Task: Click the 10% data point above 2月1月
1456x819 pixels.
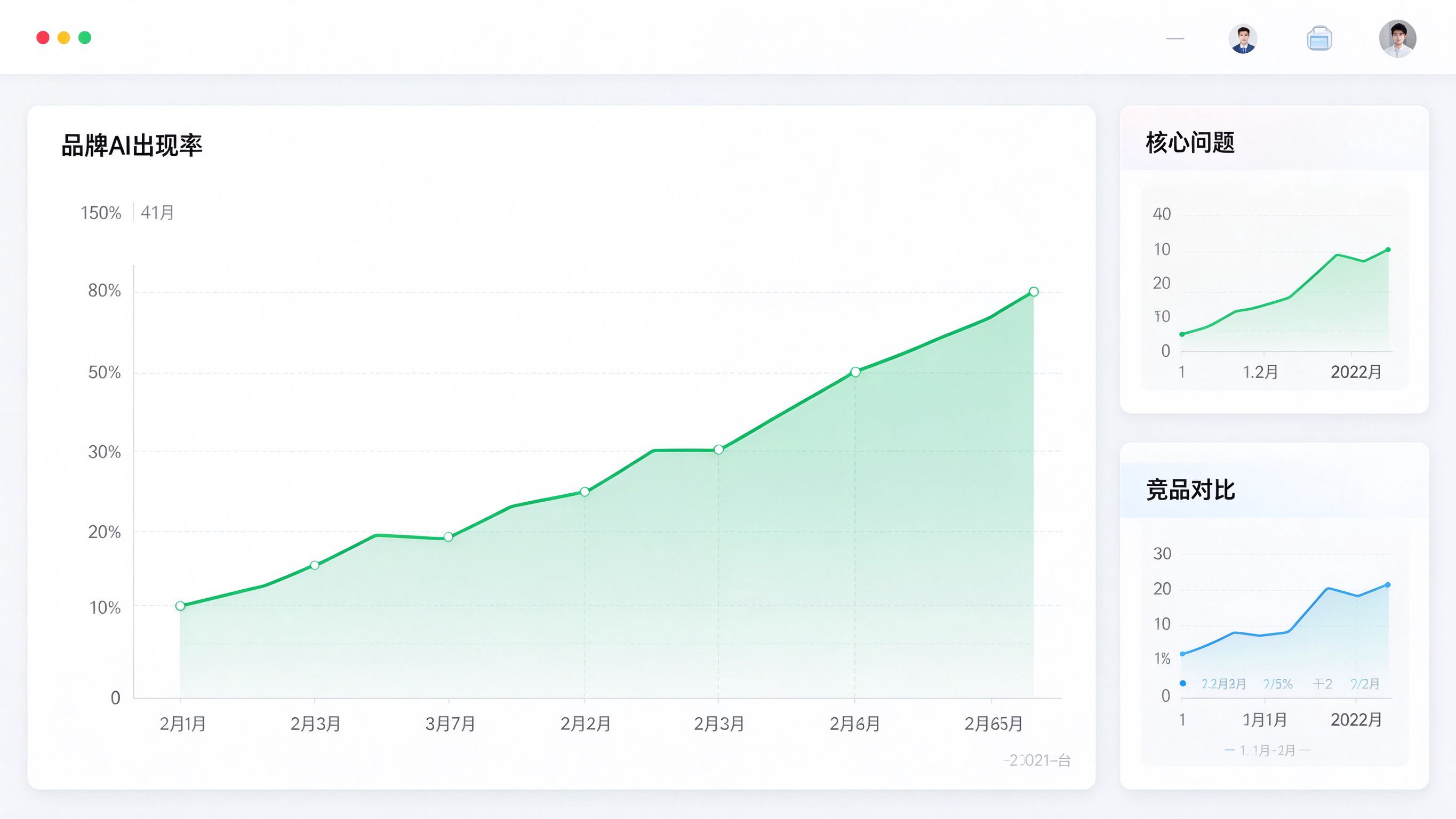Action: point(180,606)
